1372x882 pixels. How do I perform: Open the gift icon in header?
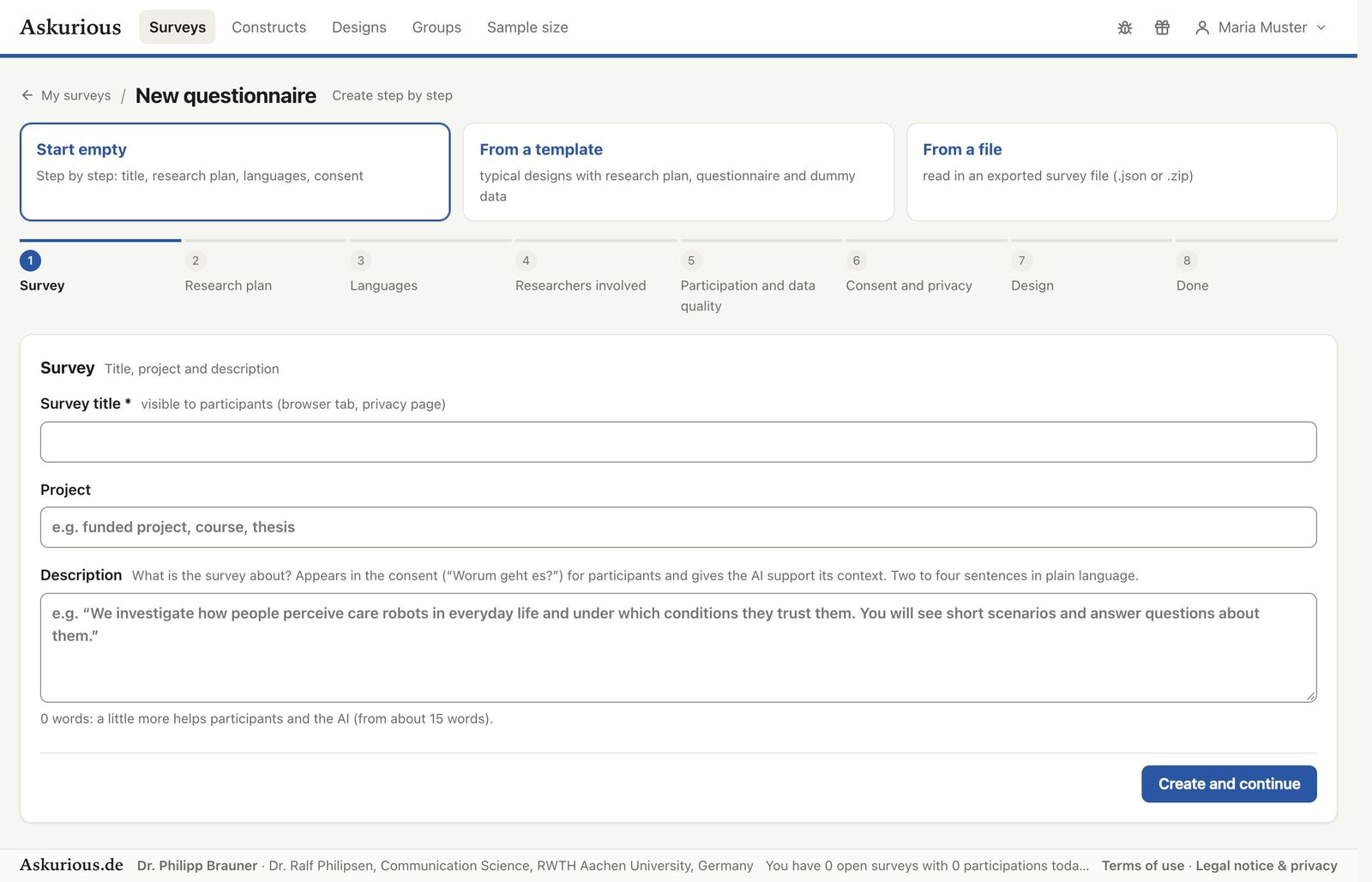coord(1162,27)
